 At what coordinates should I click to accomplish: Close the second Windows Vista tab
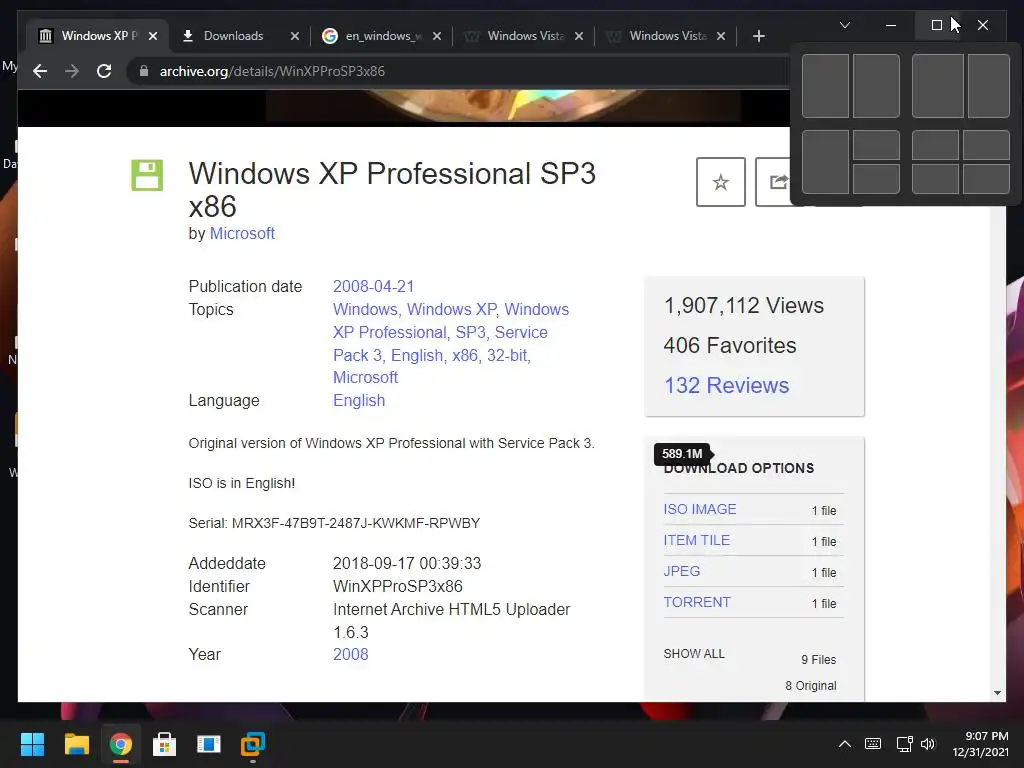click(721, 36)
